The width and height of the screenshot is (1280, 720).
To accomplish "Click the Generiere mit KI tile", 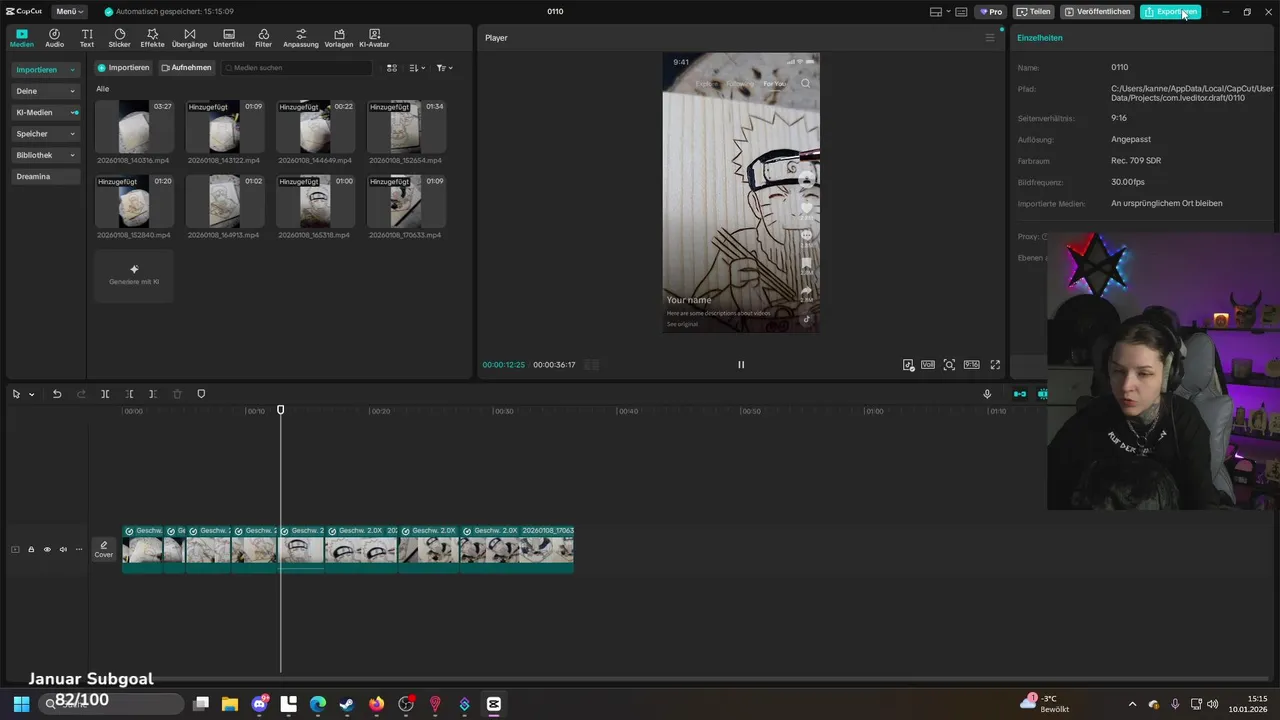I will click(134, 275).
